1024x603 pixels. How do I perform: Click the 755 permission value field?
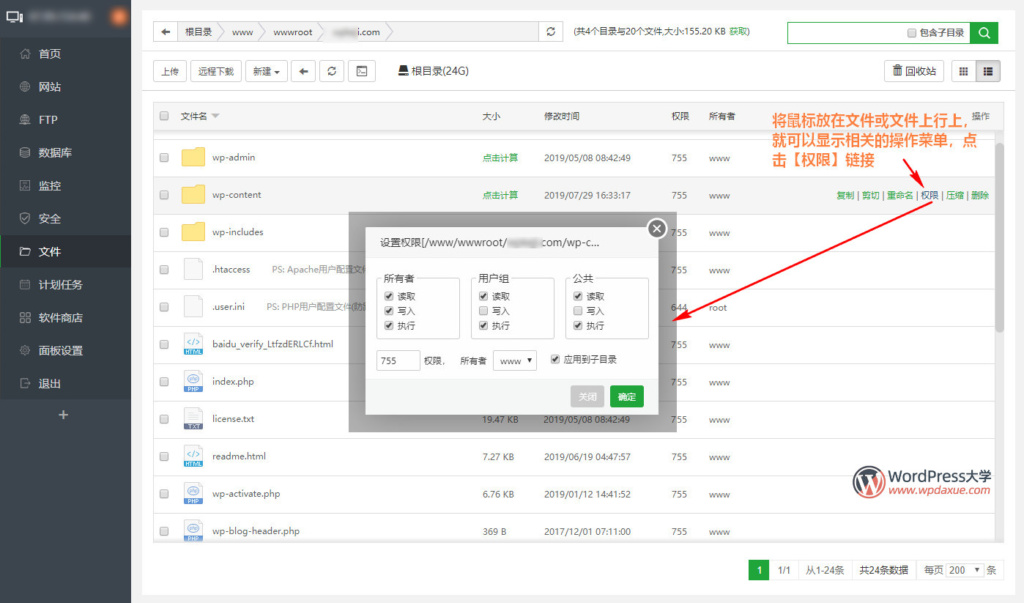tap(398, 361)
